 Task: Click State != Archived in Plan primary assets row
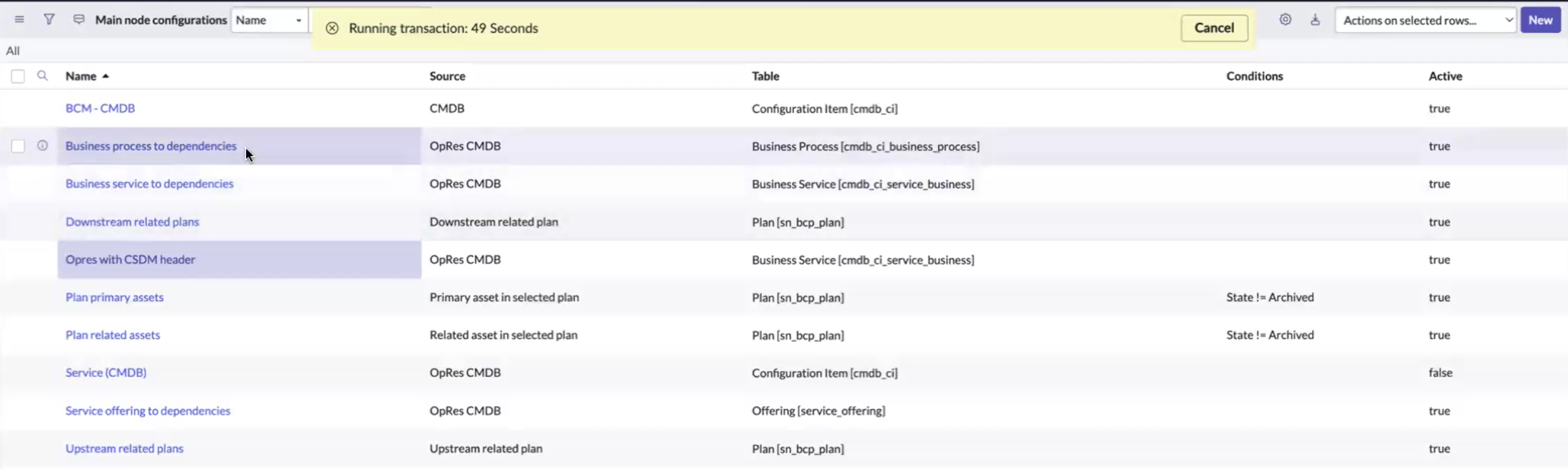point(1270,298)
